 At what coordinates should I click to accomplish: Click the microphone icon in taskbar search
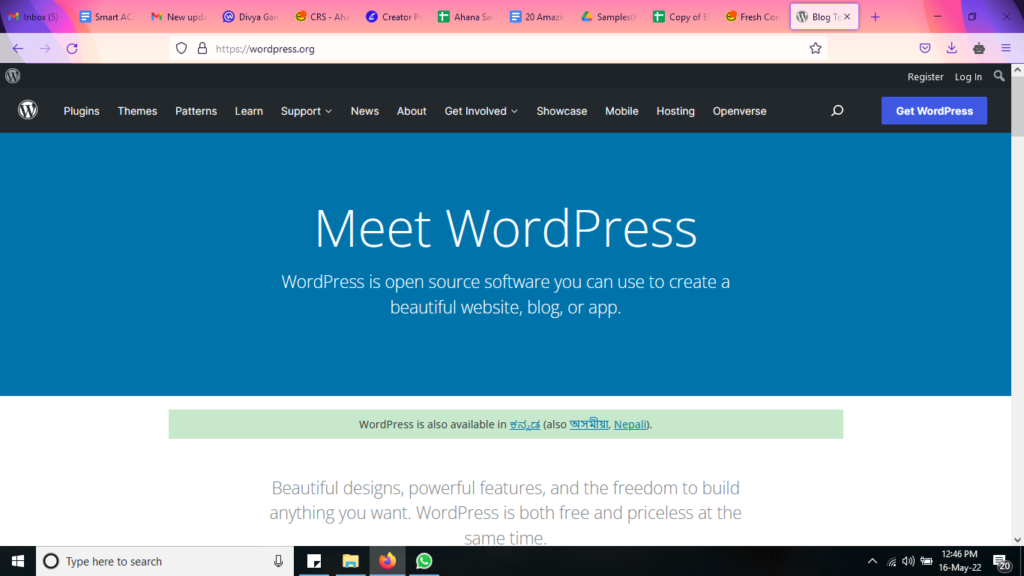tap(278, 561)
